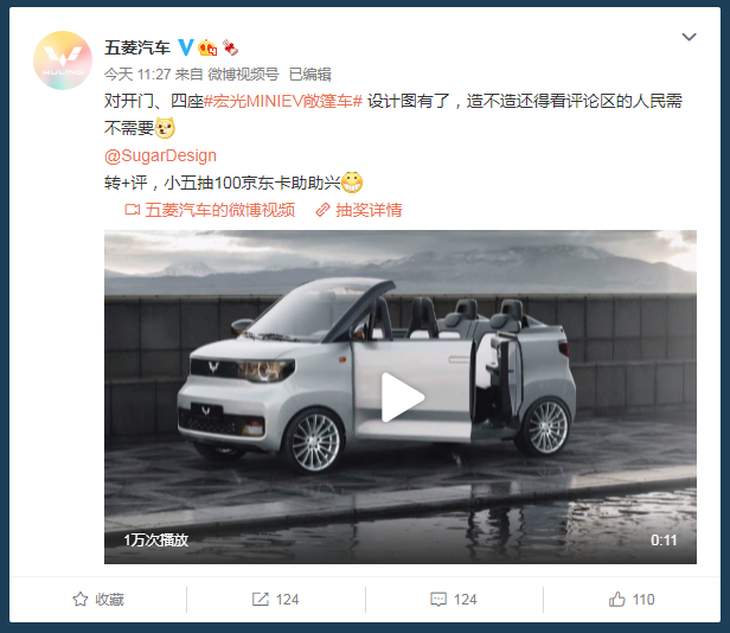
Task: Toggle 收藏 star to favorite post
Action: coord(98,599)
